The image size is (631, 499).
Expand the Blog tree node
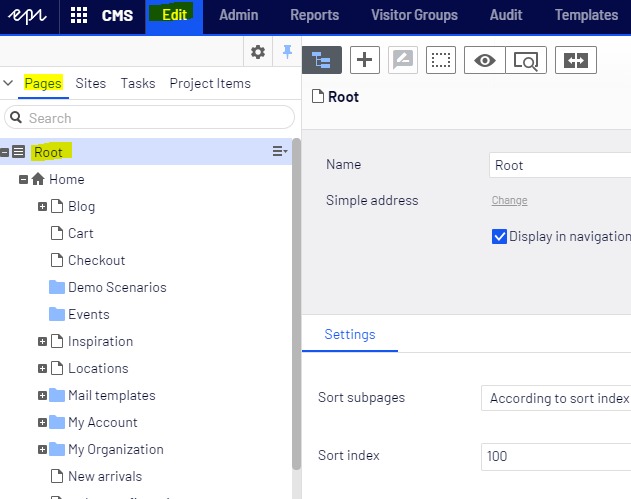[42, 207]
